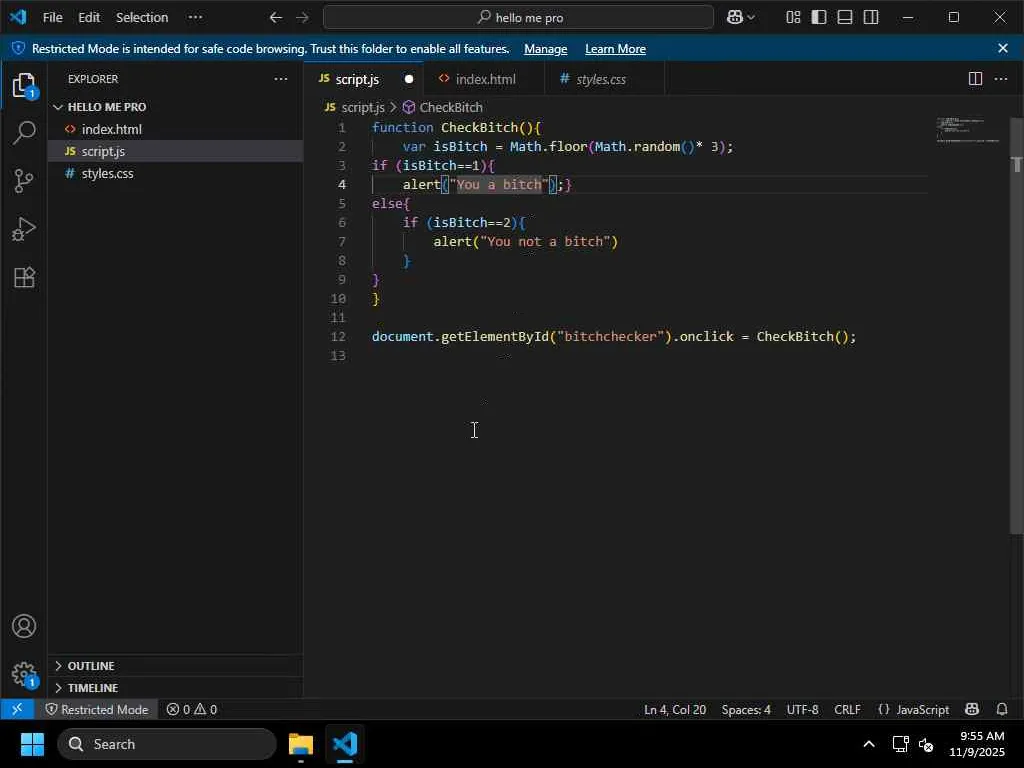Viewport: 1024px width, 768px height.
Task: Switch to the index.html tab
Action: click(485, 79)
